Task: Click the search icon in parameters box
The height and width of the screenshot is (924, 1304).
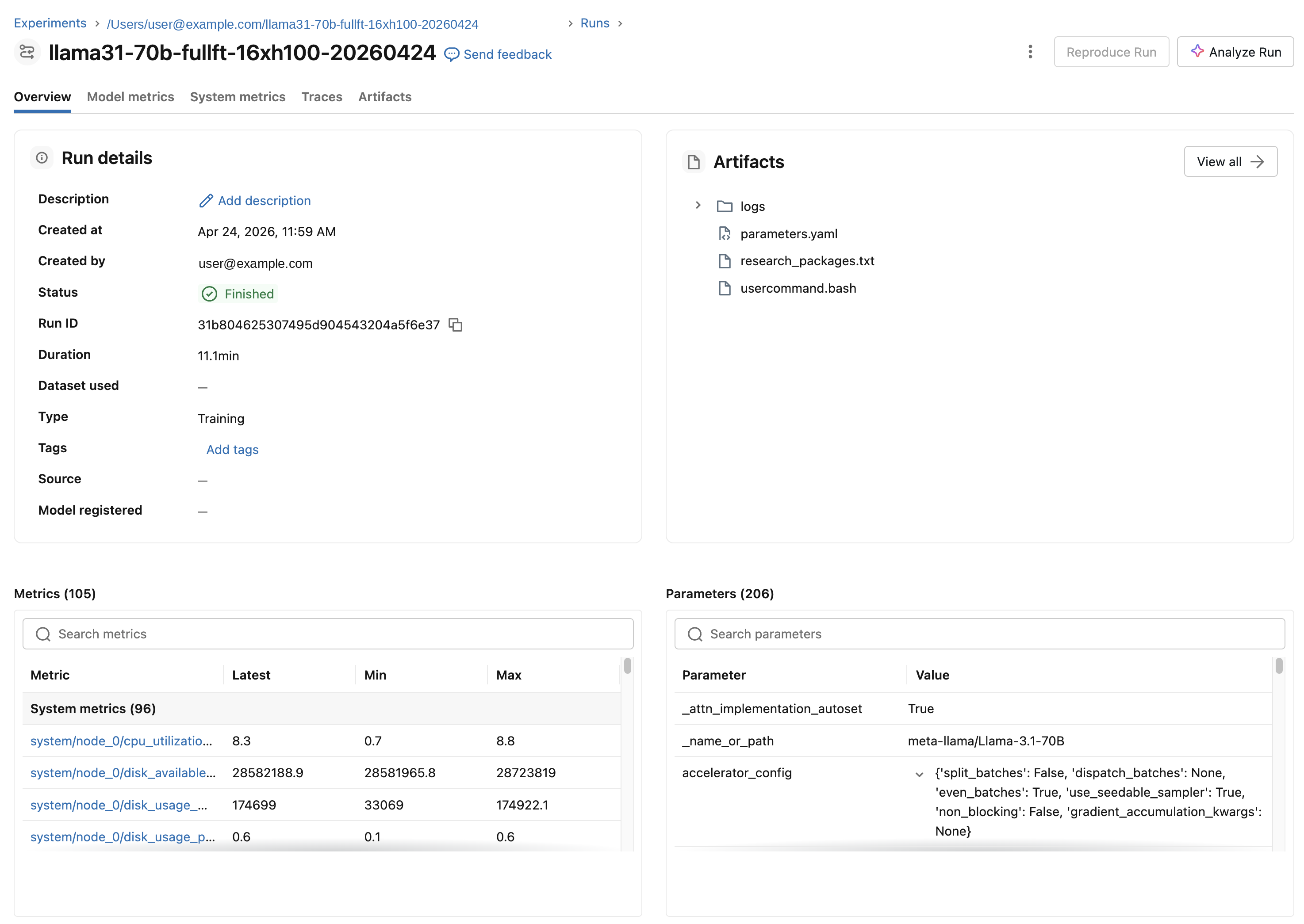Action: [694, 634]
